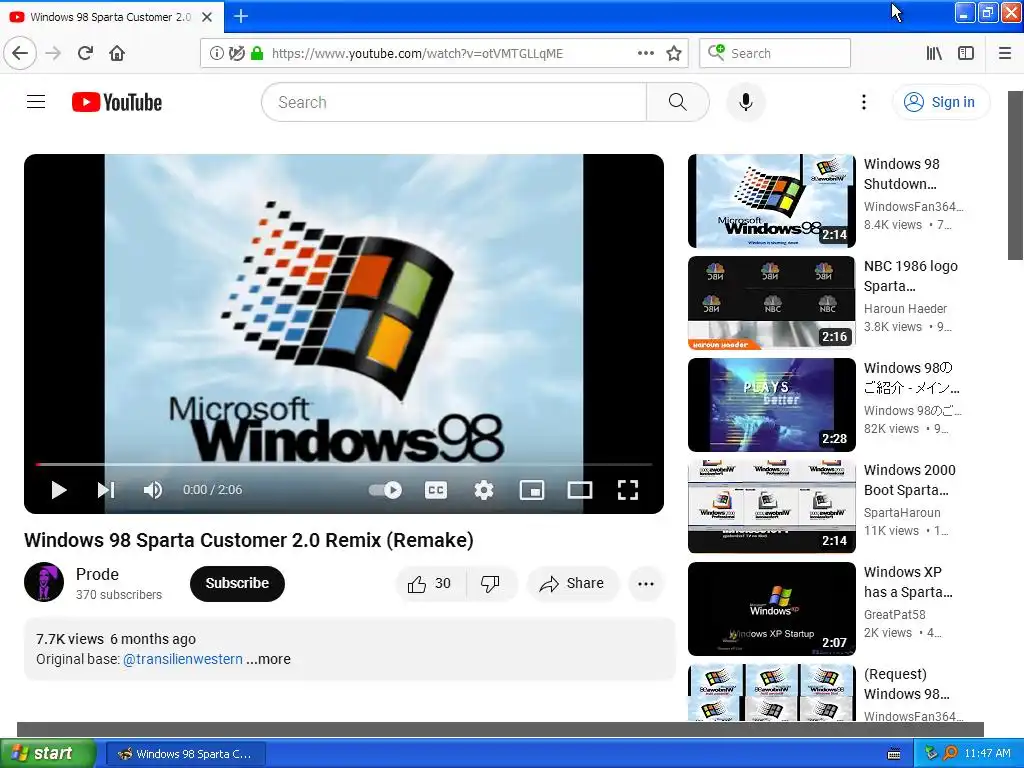Open the Prode channel avatar

tap(44, 582)
